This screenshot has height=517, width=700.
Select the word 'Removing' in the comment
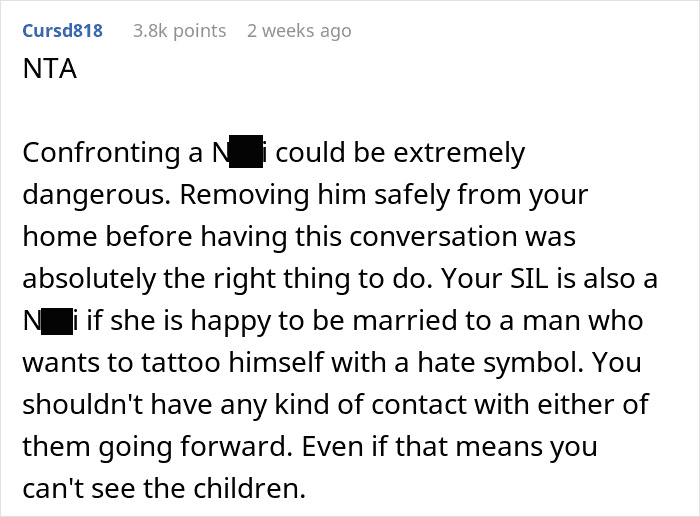click(x=244, y=195)
